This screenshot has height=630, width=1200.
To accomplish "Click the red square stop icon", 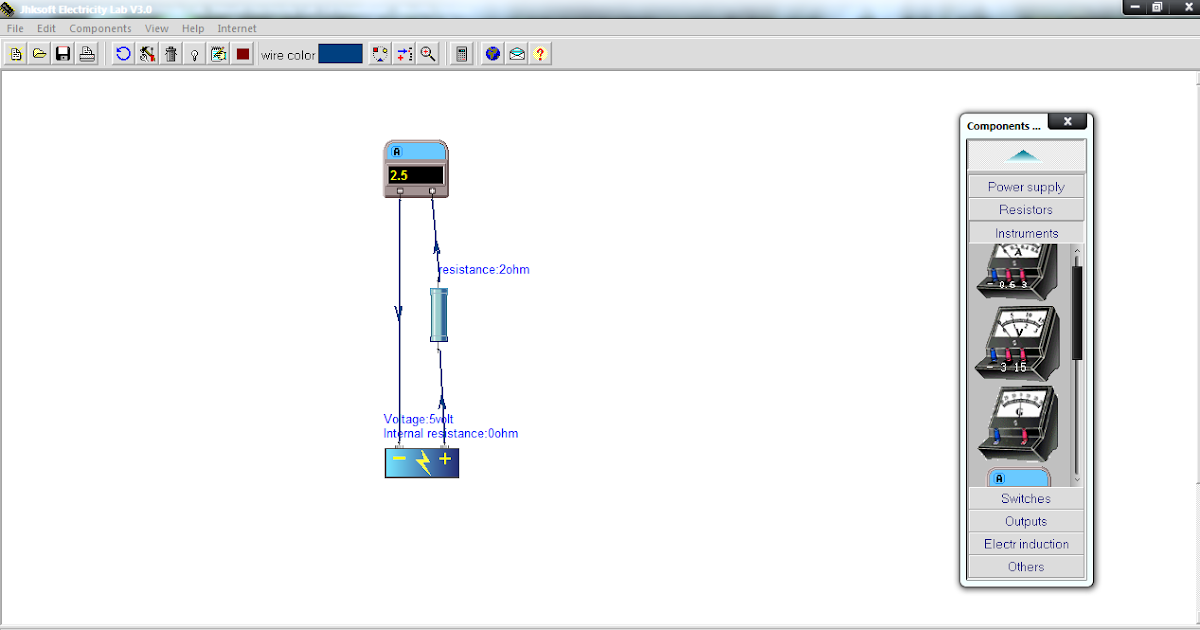I will (x=242, y=53).
